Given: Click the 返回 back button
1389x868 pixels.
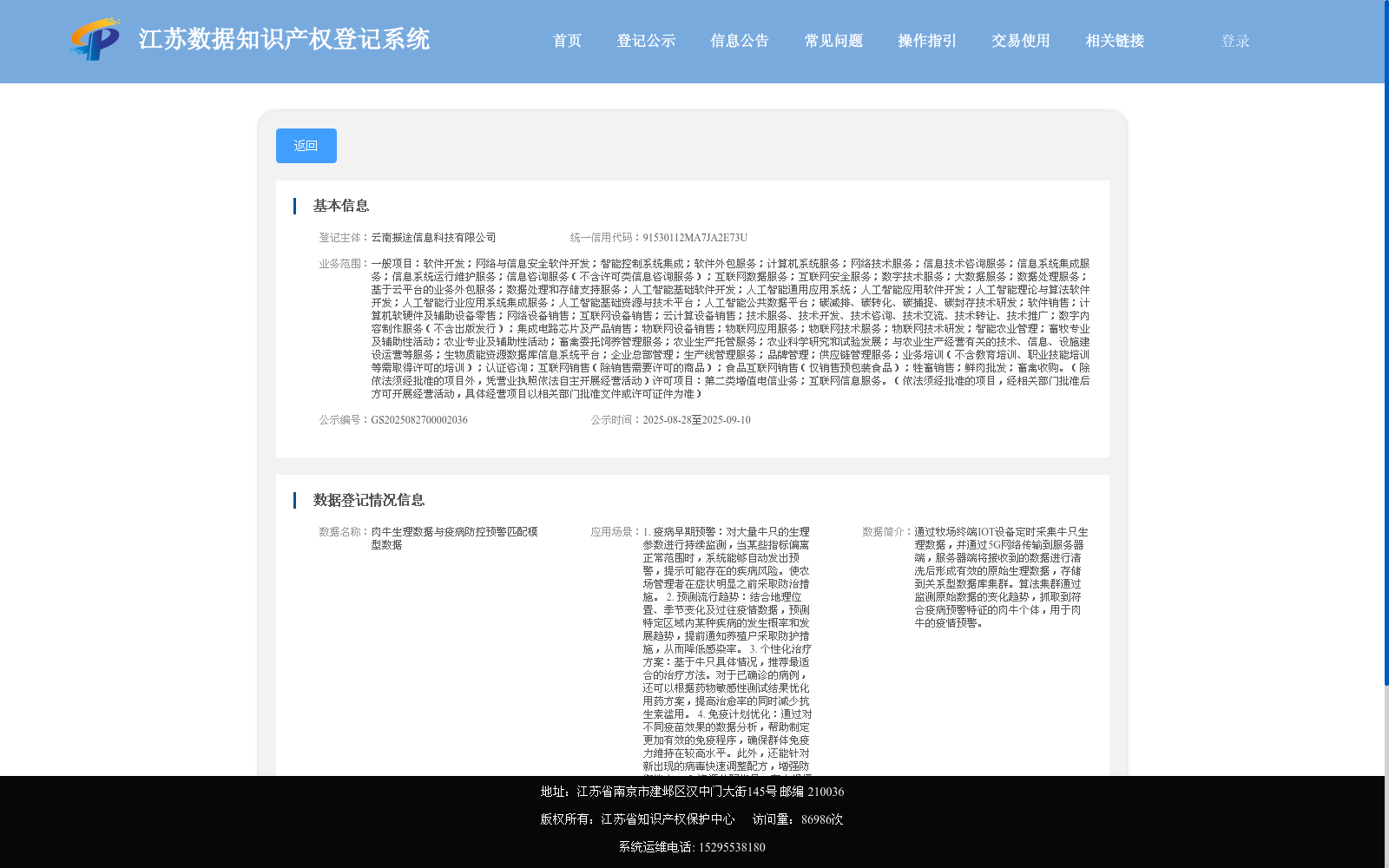Looking at the screenshot, I should tap(306, 146).
